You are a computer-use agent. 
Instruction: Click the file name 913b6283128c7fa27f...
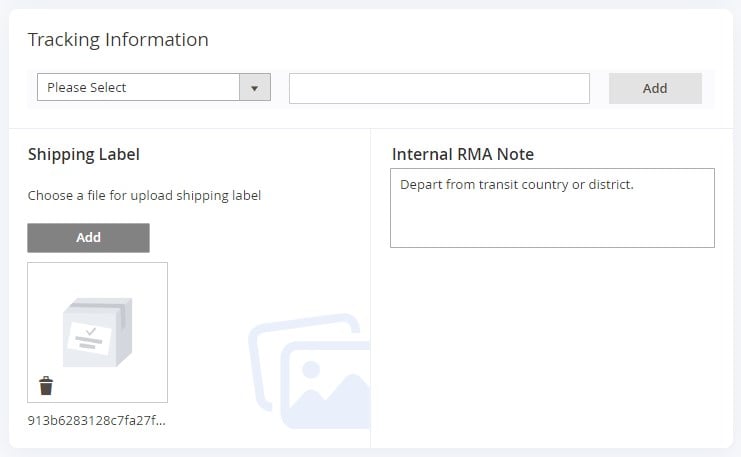(x=96, y=420)
